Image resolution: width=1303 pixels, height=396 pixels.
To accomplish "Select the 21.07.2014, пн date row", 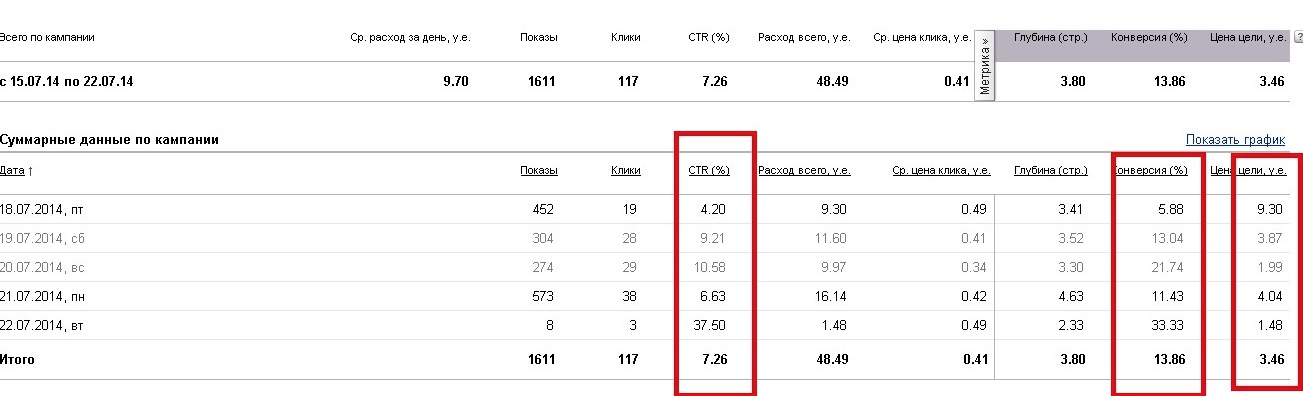I will pyautogui.click(x=650, y=296).
